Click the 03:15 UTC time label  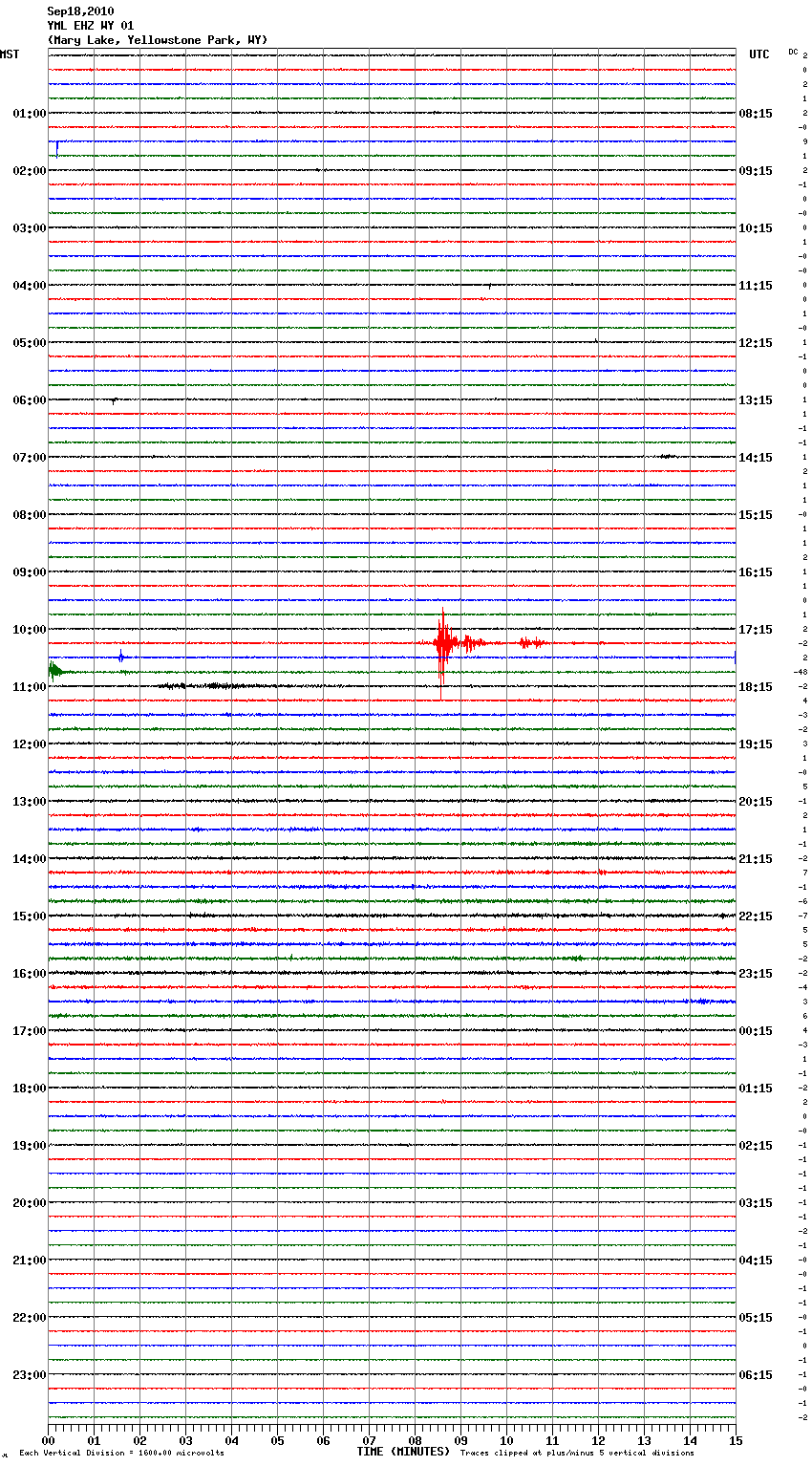[x=756, y=1203]
